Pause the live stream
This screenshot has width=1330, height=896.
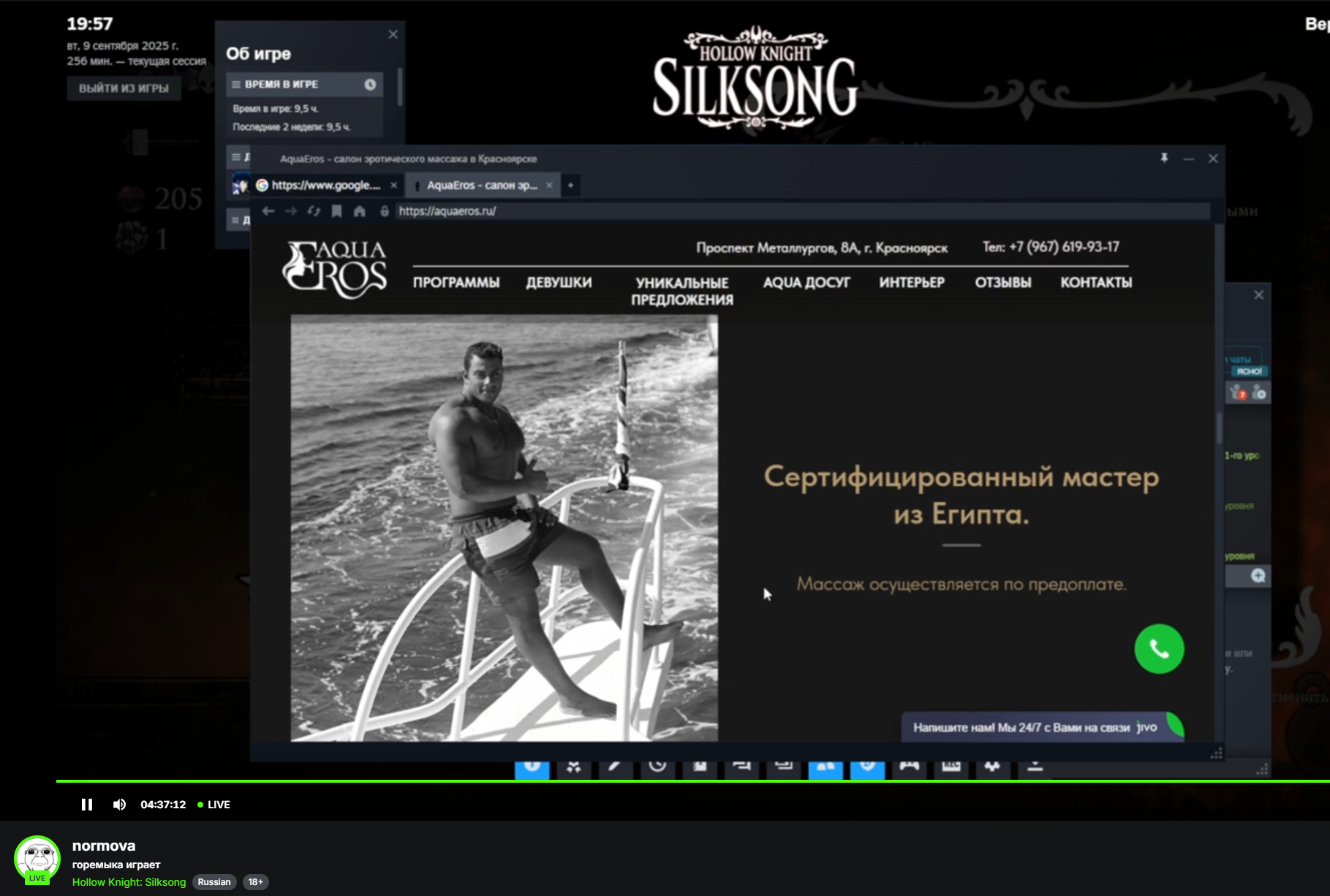[x=87, y=805]
